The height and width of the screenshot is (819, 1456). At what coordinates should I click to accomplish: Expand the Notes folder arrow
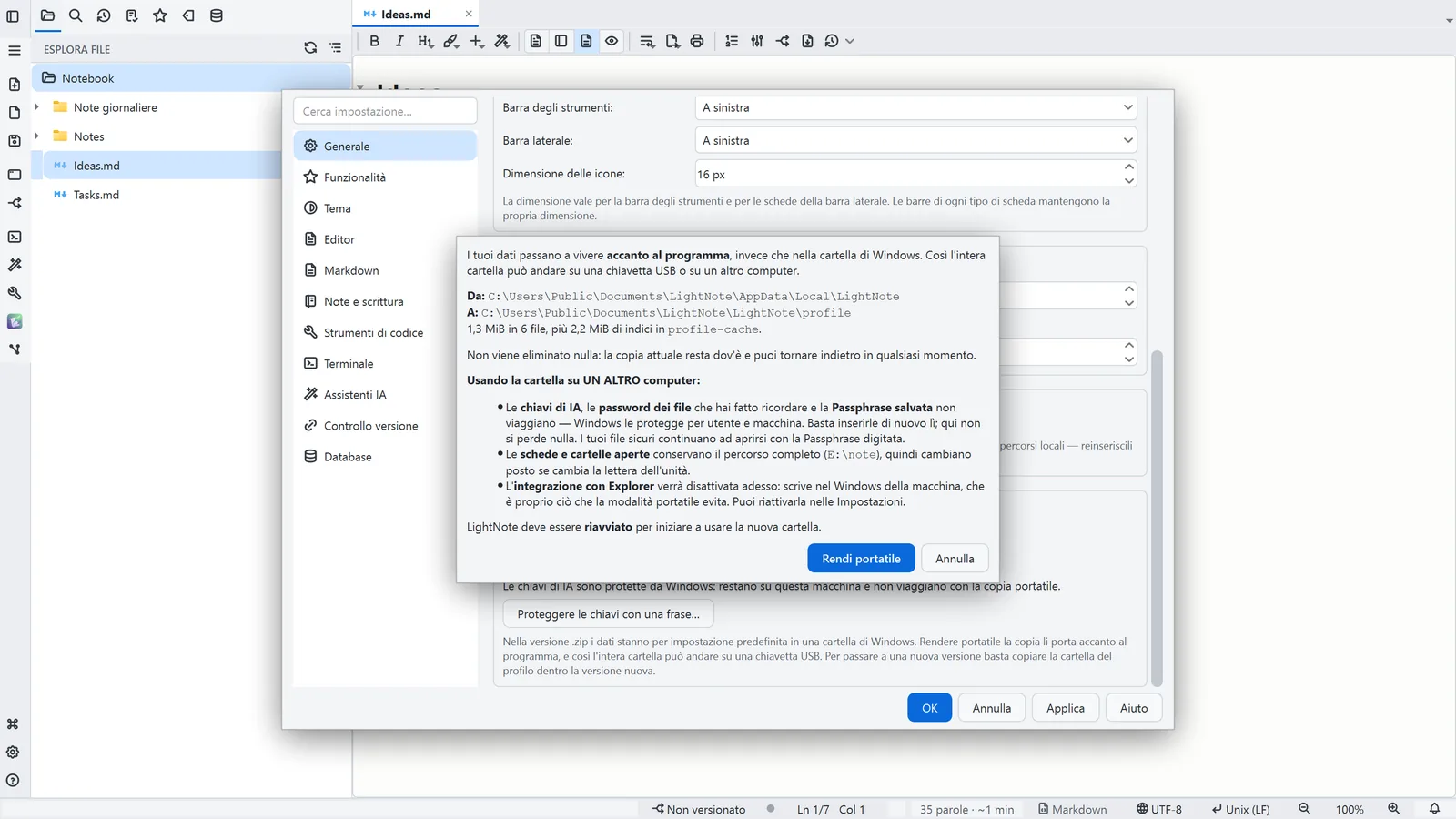(x=36, y=136)
